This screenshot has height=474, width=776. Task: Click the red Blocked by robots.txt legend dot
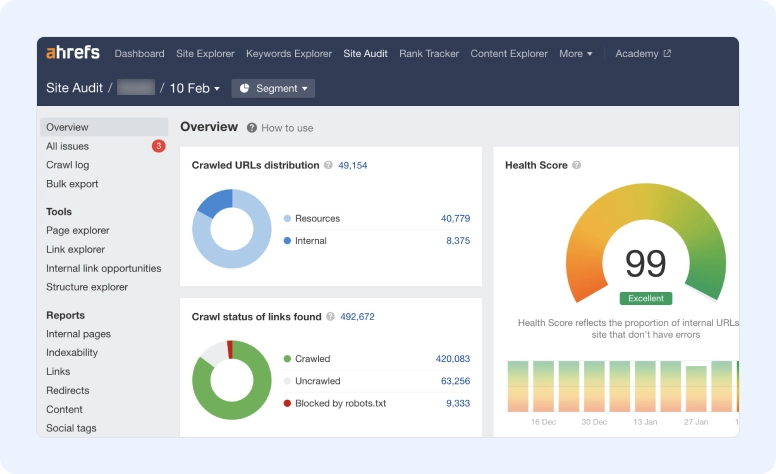287,403
